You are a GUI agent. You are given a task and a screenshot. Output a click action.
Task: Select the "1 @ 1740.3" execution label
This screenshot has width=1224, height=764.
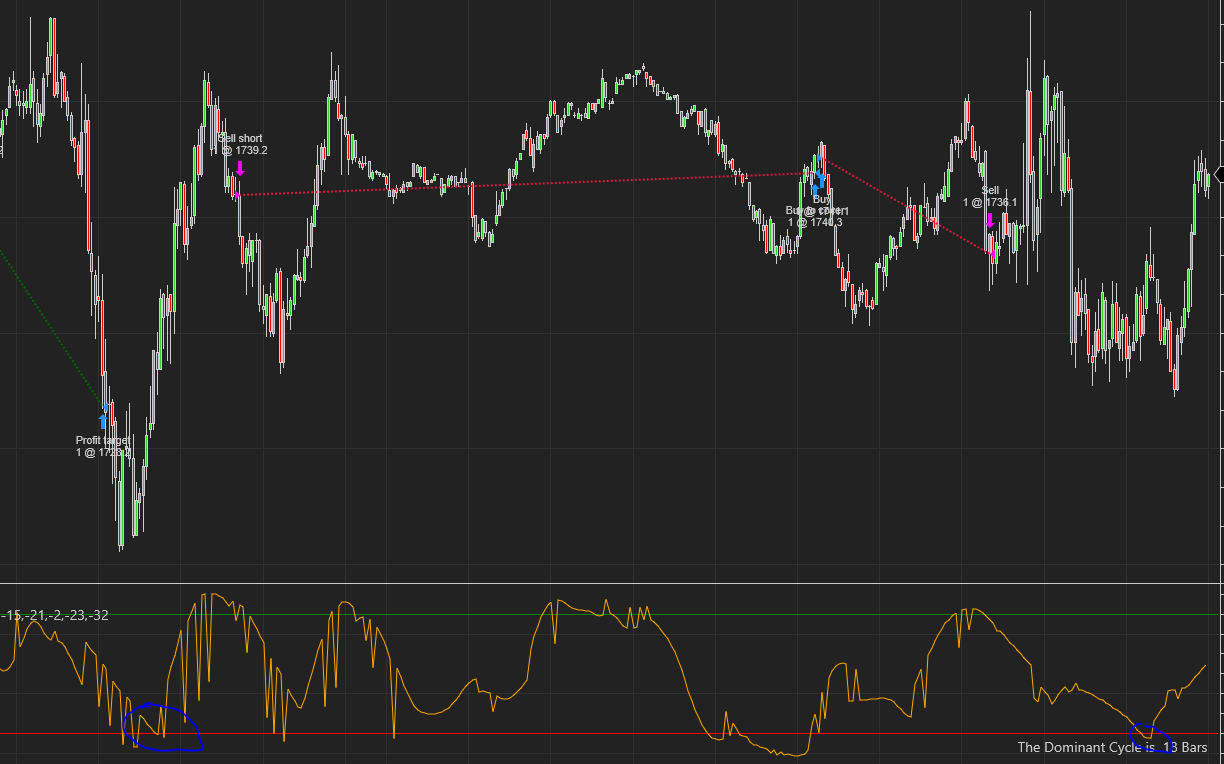(815, 222)
